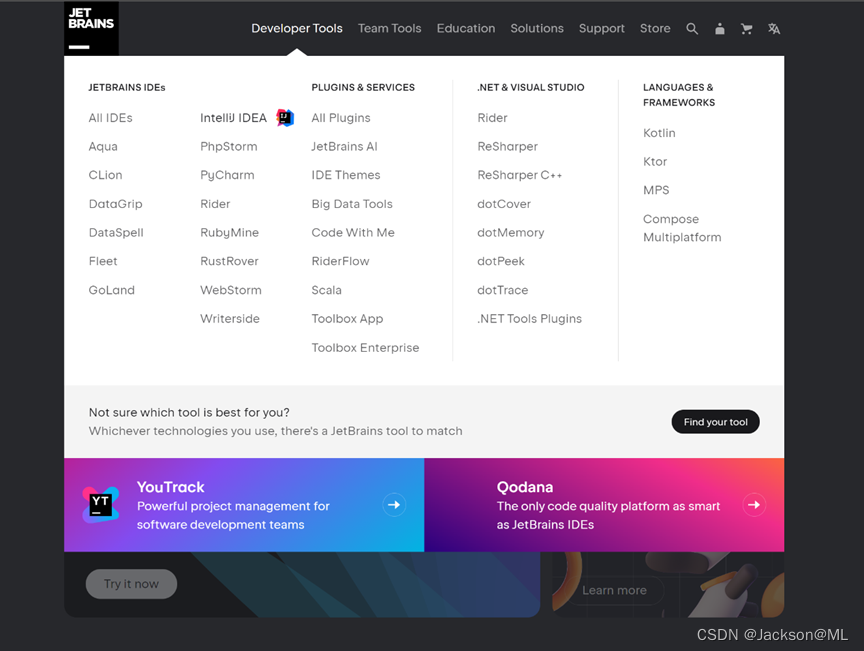864x651 pixels.
Task: Open the dotCover link
Action: point(504,204)
